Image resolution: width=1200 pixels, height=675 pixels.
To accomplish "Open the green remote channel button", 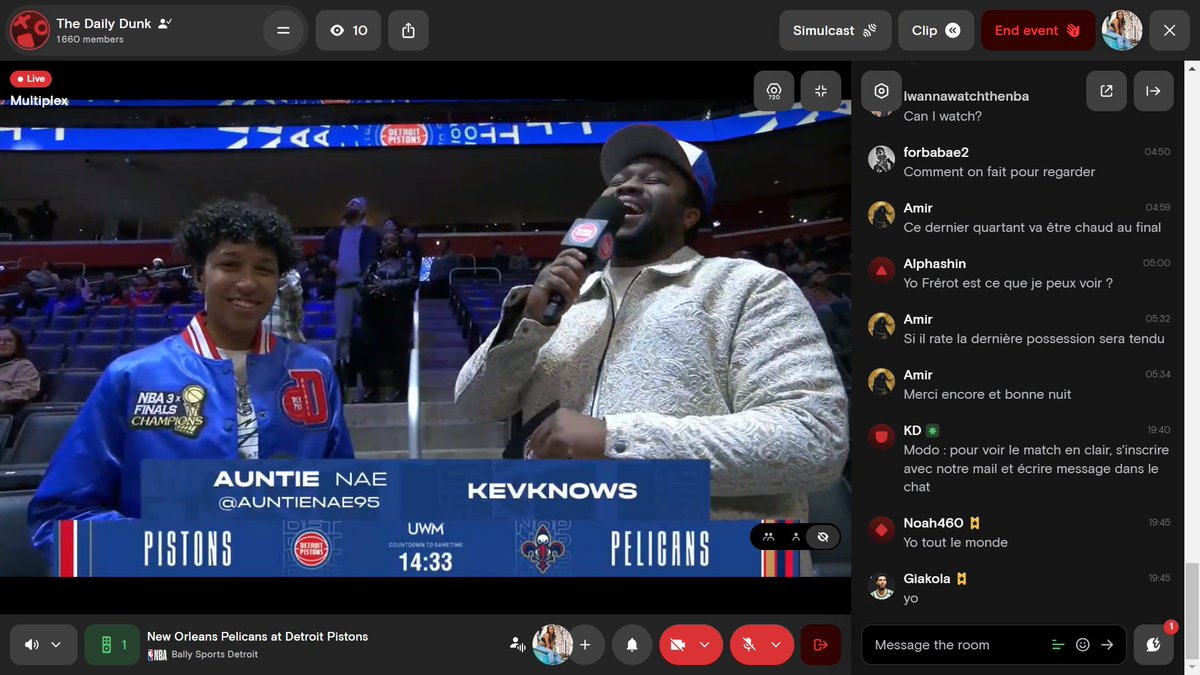I will tap(112, 645).
